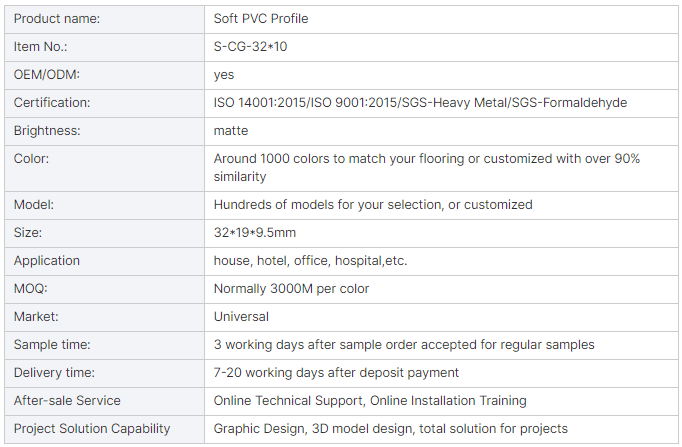Click the item number S-CG-32*10
Viewport: 682px width, 447px height.
(x=258, y=47)
